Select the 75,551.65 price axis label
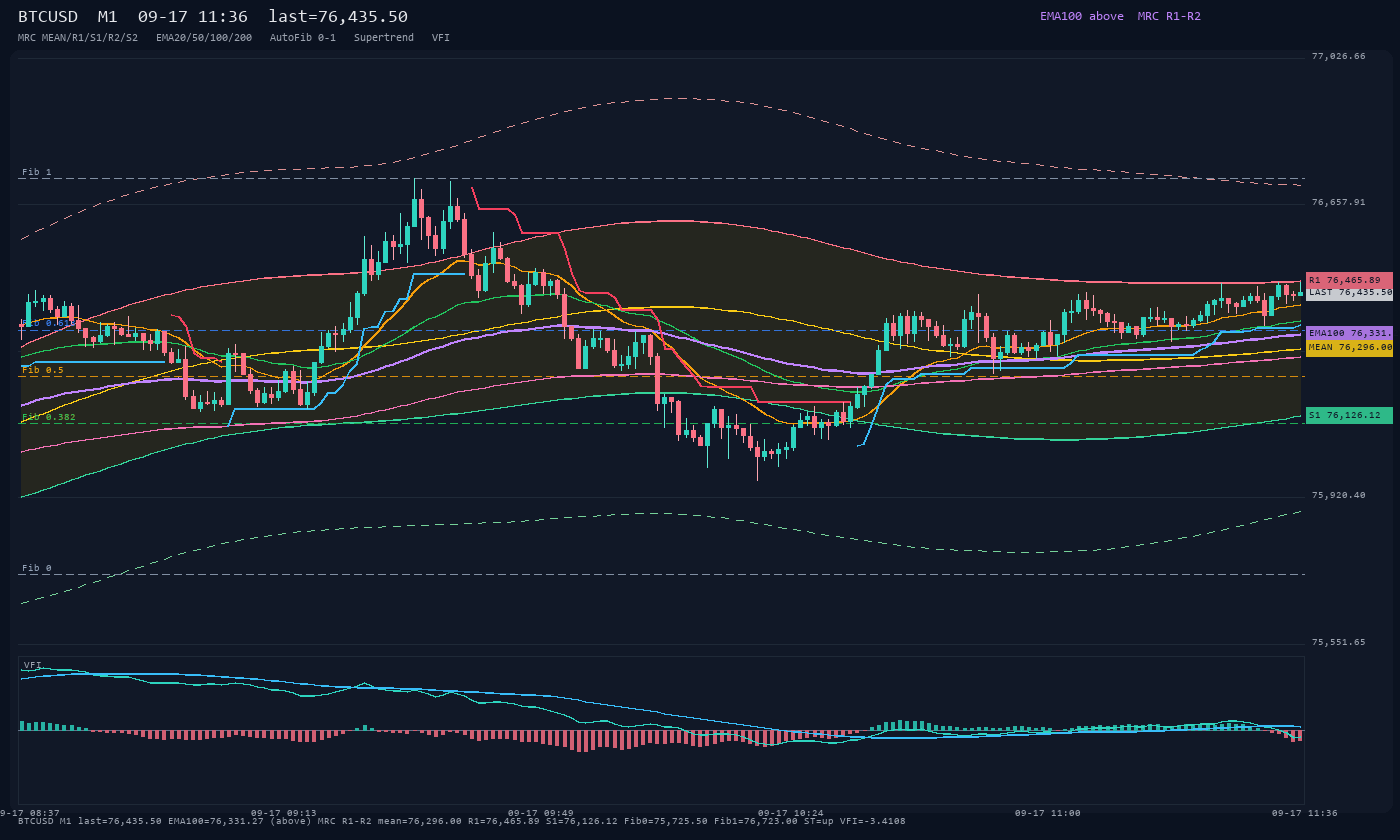This screenshot has width=1400, height=840. [1338, 642]
